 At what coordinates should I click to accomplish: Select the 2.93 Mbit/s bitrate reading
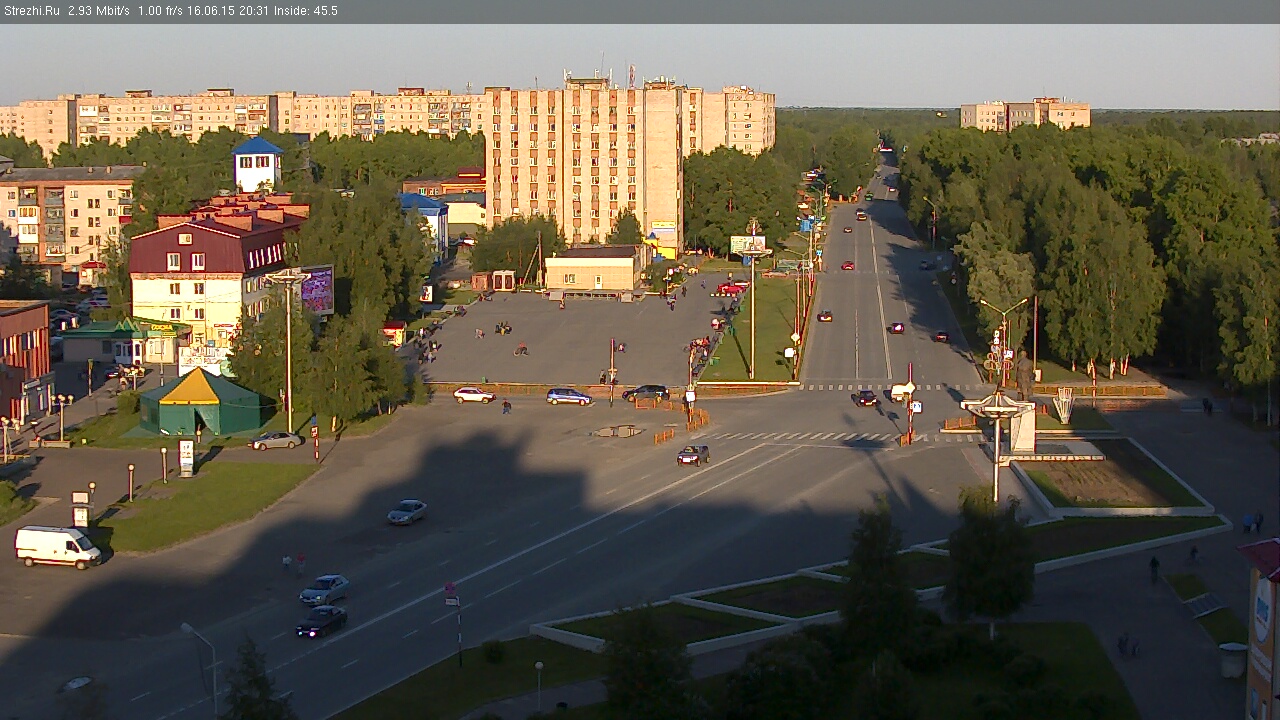pos(99,11)
